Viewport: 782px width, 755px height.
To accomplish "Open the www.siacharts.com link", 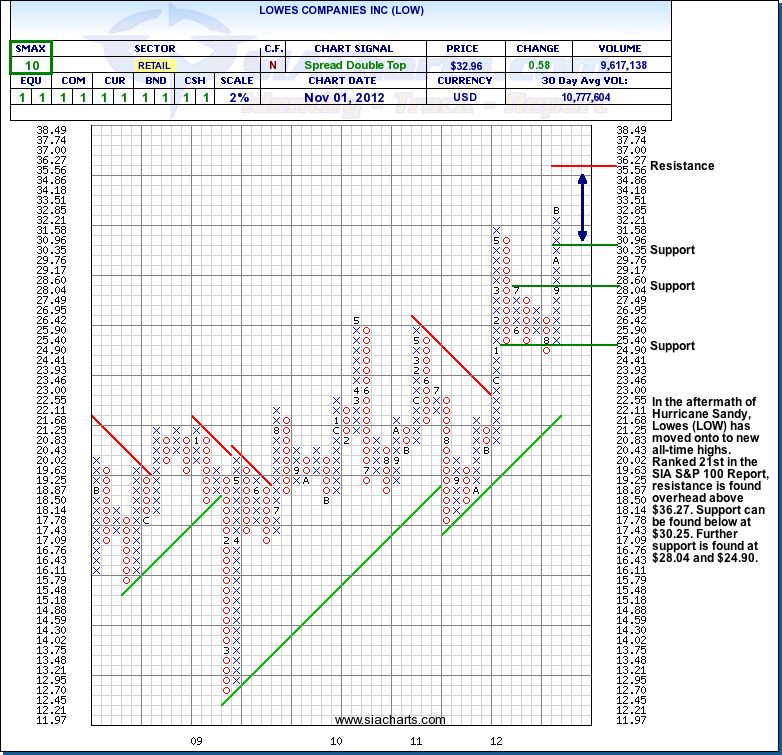I will [390, 720].
